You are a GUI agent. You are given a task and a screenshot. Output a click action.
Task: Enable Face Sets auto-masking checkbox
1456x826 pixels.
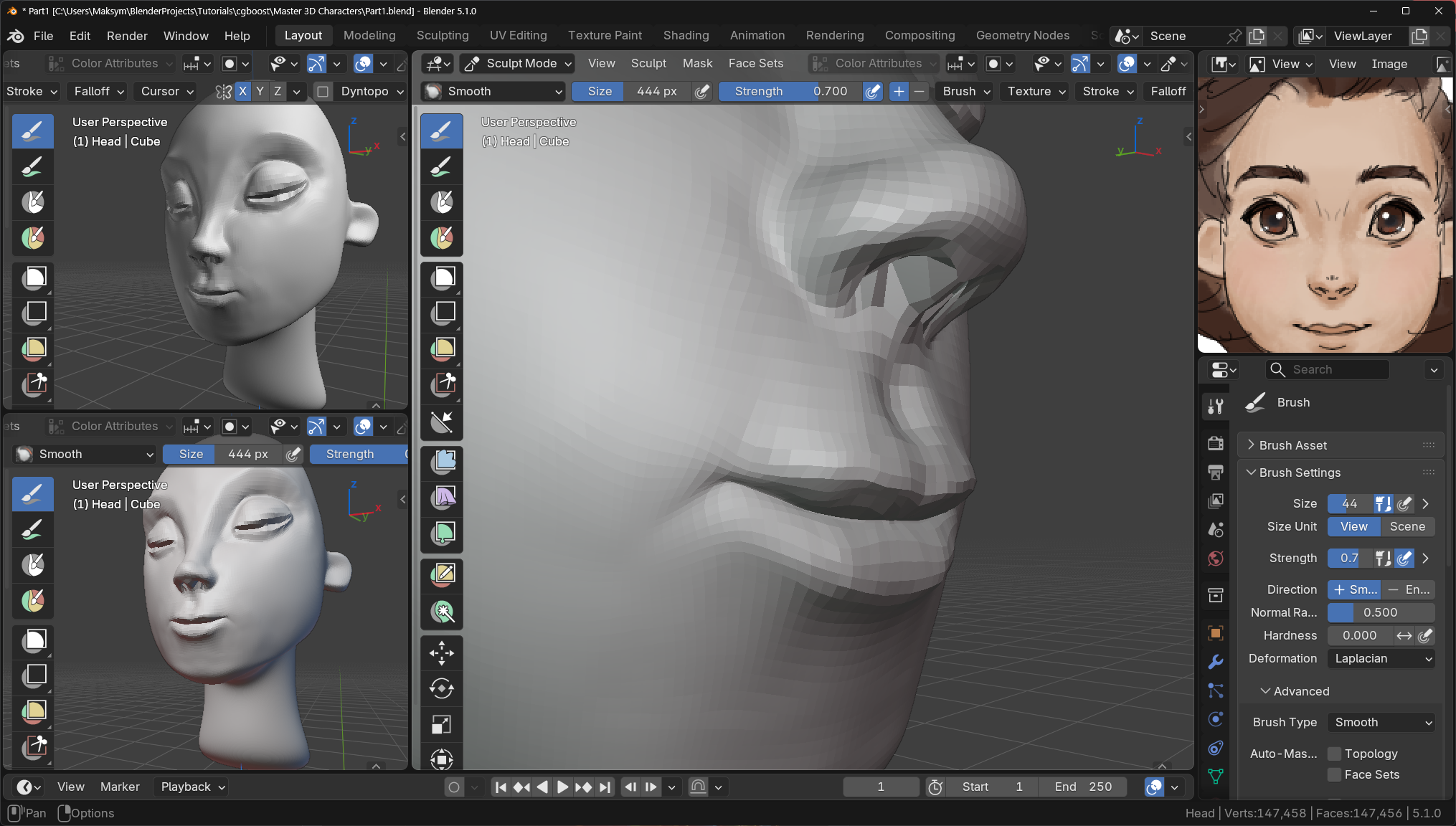tap(1335, 774)
